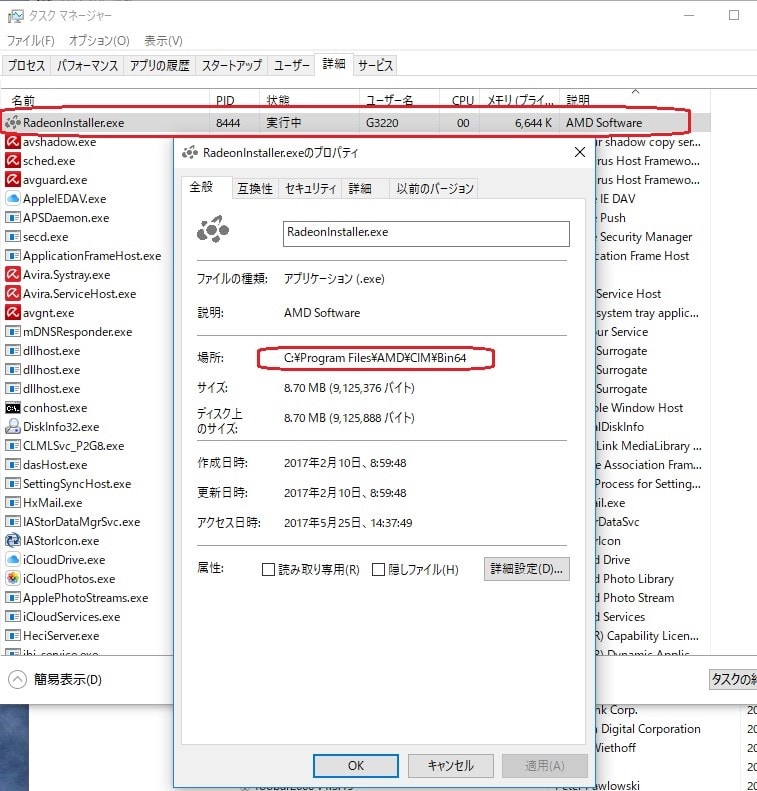This screenshot has width=757, height=791.
Task: Click the icon beside IAStorDataMgrSvc.exe
Action: (13, 522)
